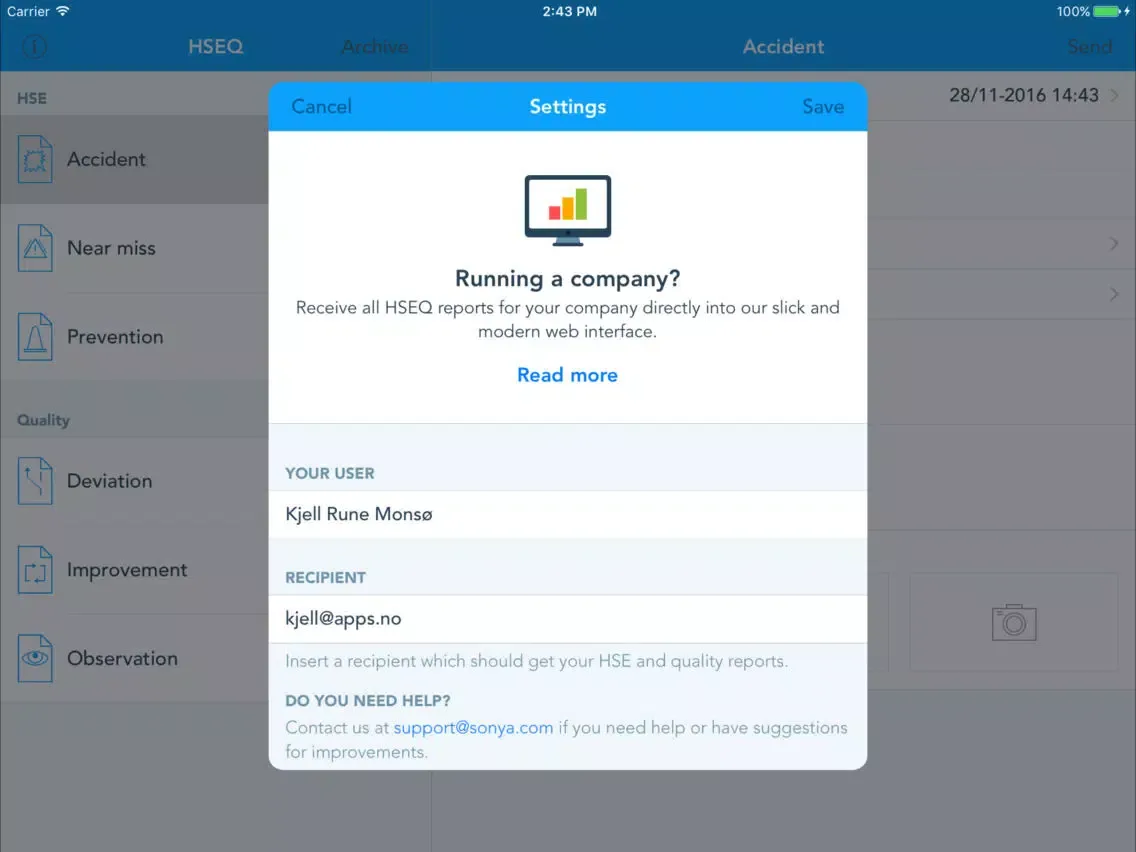The height and width of the screenshot is (852, 1136).
Task: Tap the info icon in top-left corner
Action: tap(34, 46)
